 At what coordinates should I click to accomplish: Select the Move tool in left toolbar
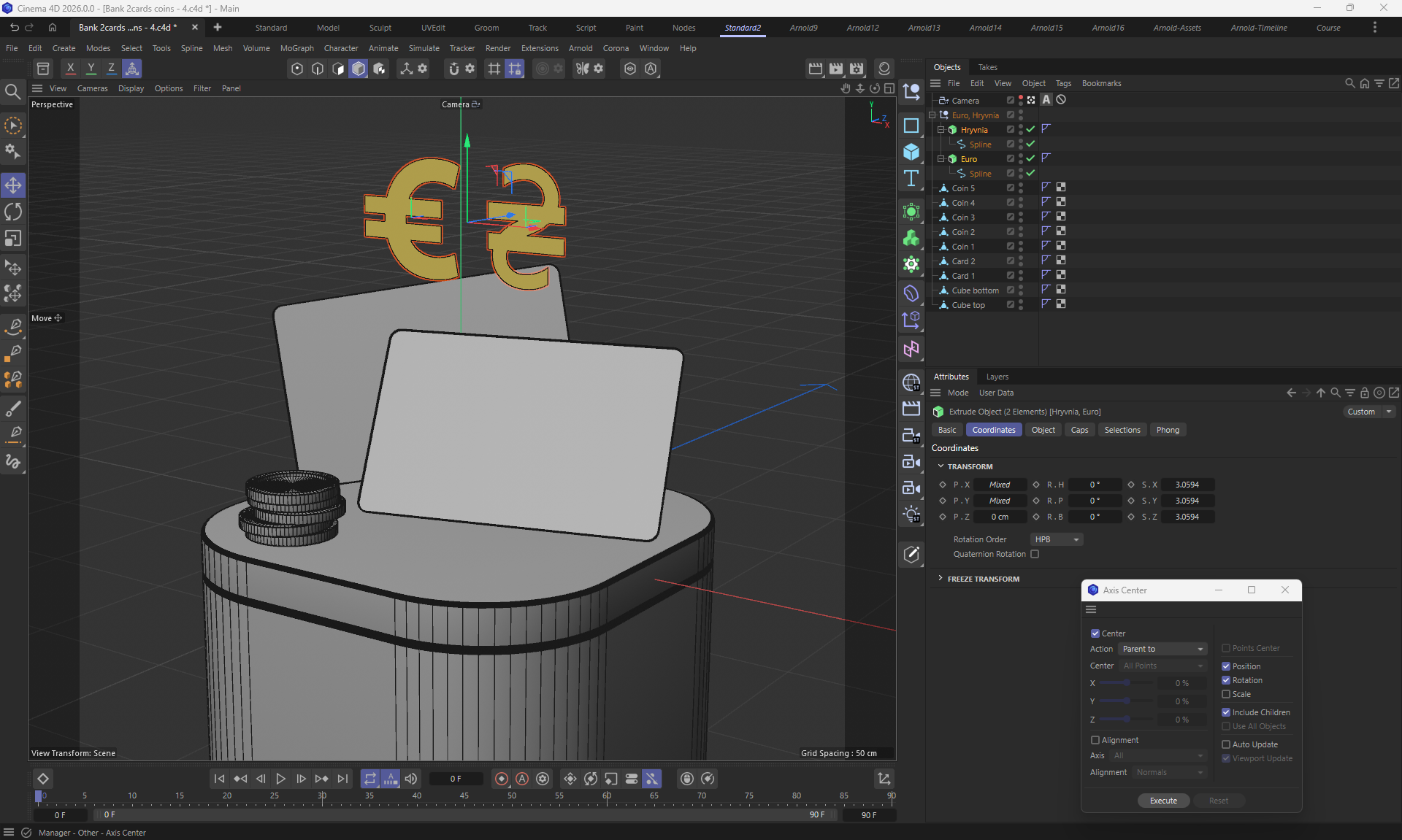click(13, 185)
